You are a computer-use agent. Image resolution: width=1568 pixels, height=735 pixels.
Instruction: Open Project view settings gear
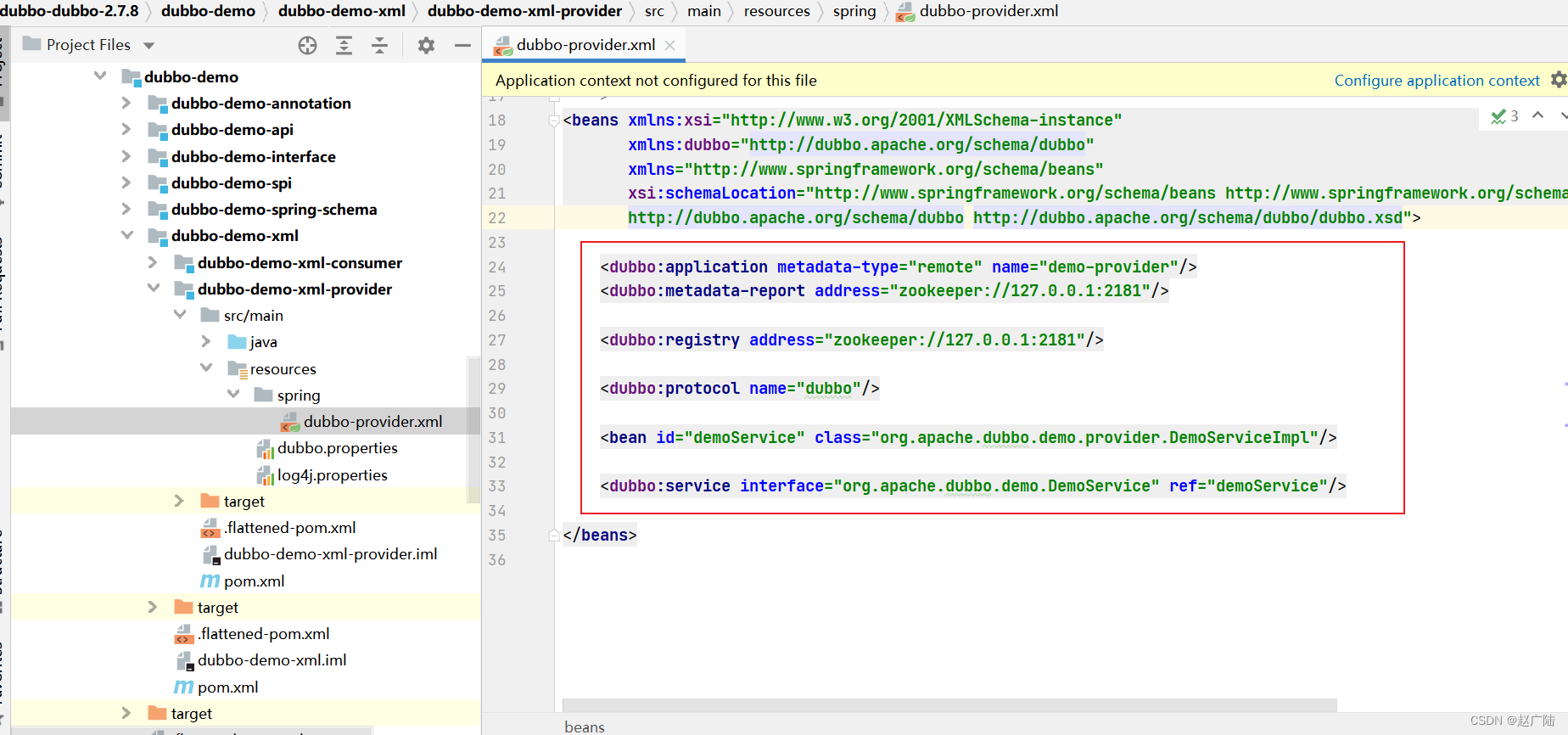426,46
